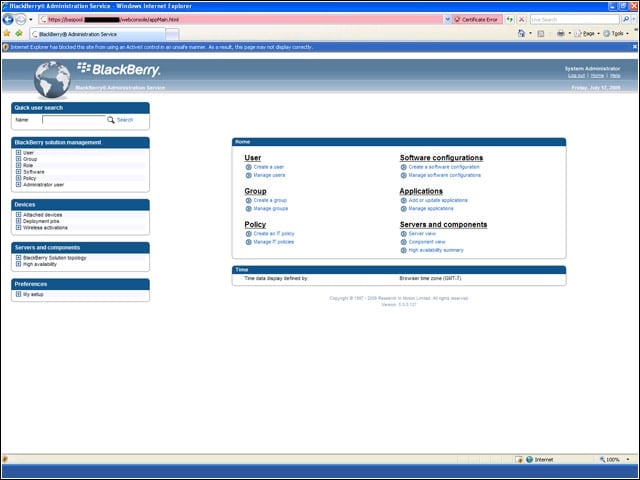Click the ActiveX blocked information bar message
This screenshot has width=640, height=480.
pos(162,47)
